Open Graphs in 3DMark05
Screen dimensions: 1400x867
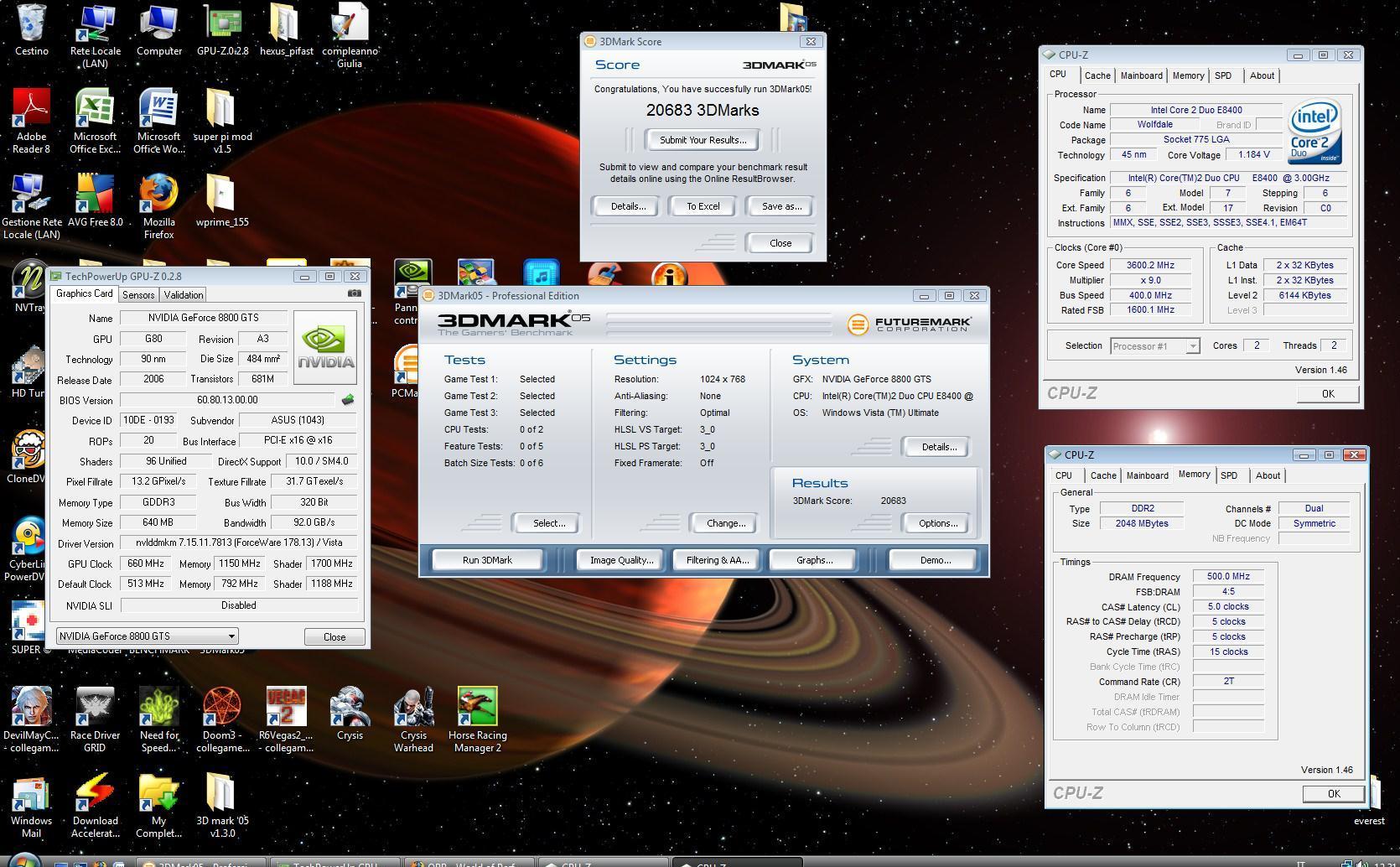814,560
